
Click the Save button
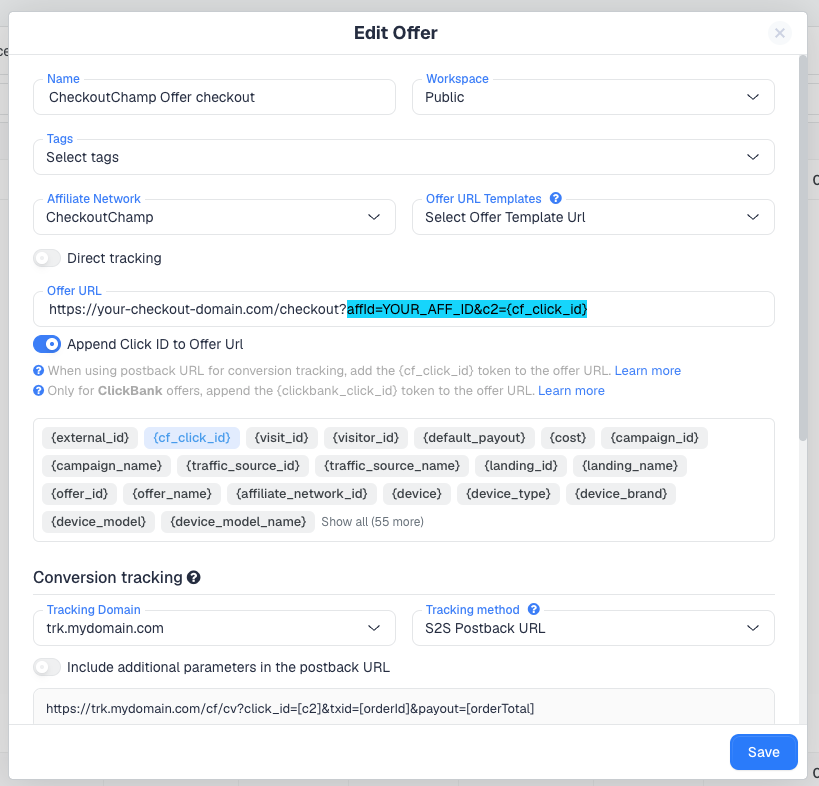pos(764,752)
